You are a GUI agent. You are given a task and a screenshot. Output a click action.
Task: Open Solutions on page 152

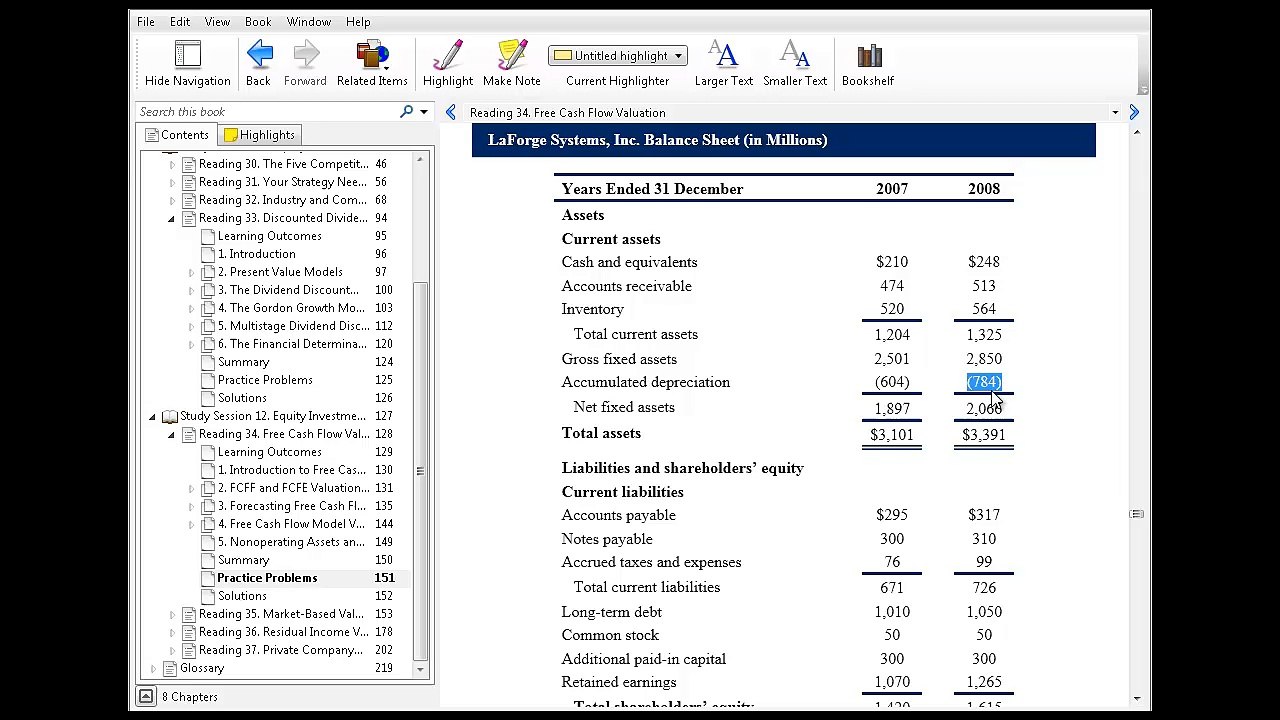(x=242, y=596)
